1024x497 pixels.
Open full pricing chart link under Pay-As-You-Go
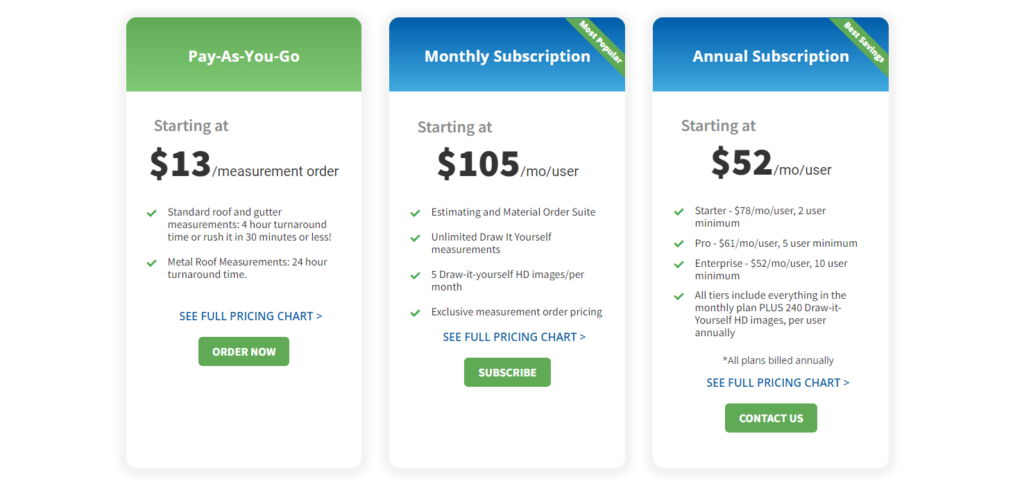[x=251, y=316]
